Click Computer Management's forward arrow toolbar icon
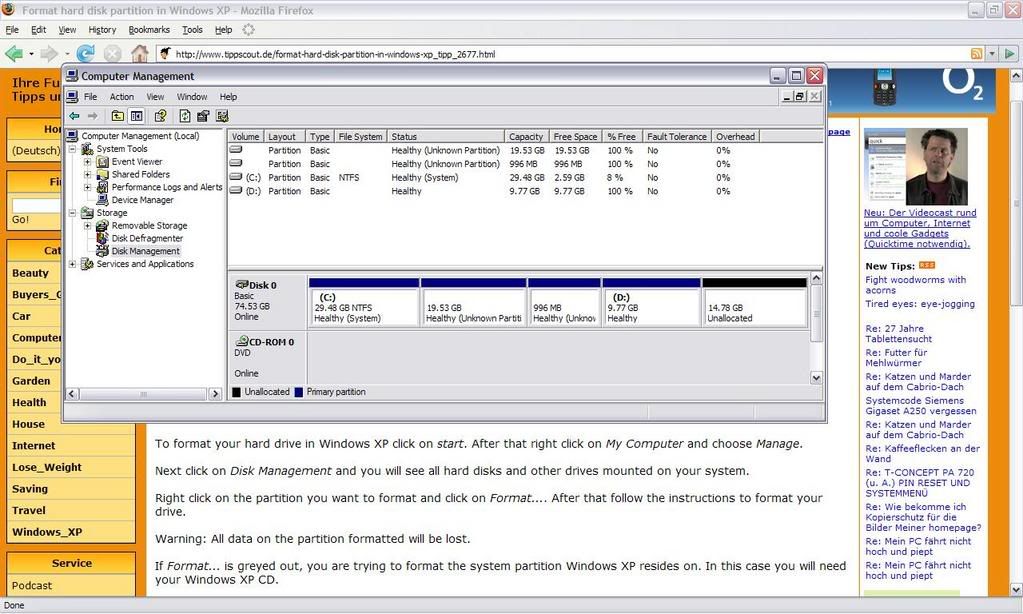Screen dimensions: 1023x614 coord(93,116)
